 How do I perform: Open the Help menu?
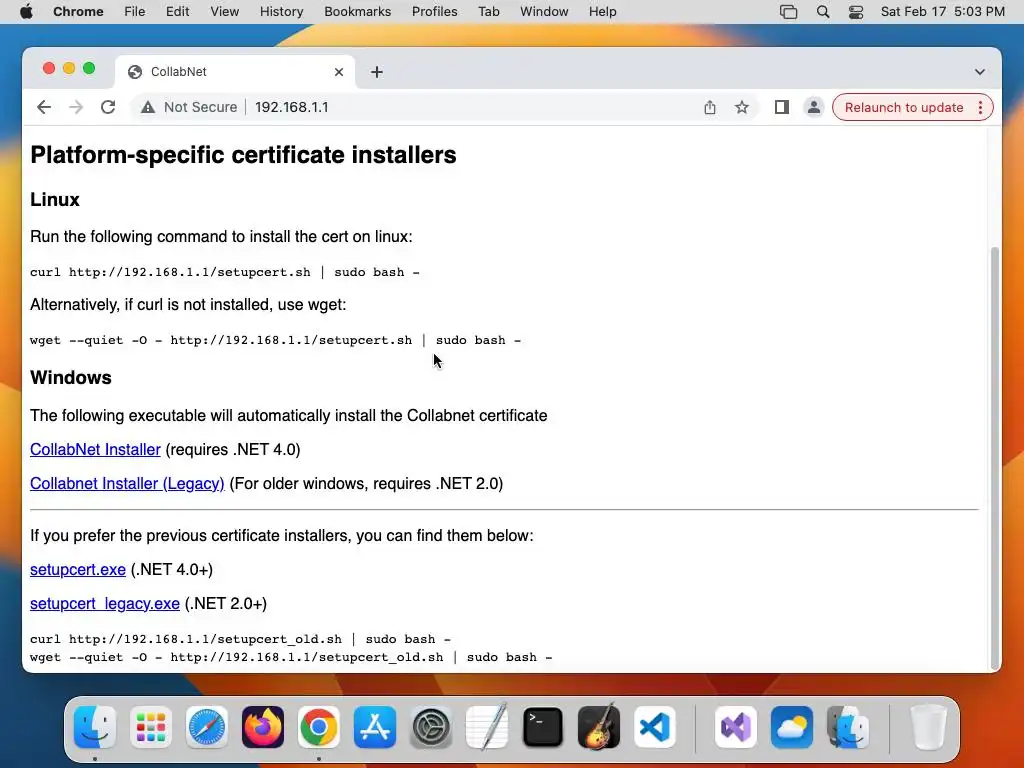[x=602, y=12]
